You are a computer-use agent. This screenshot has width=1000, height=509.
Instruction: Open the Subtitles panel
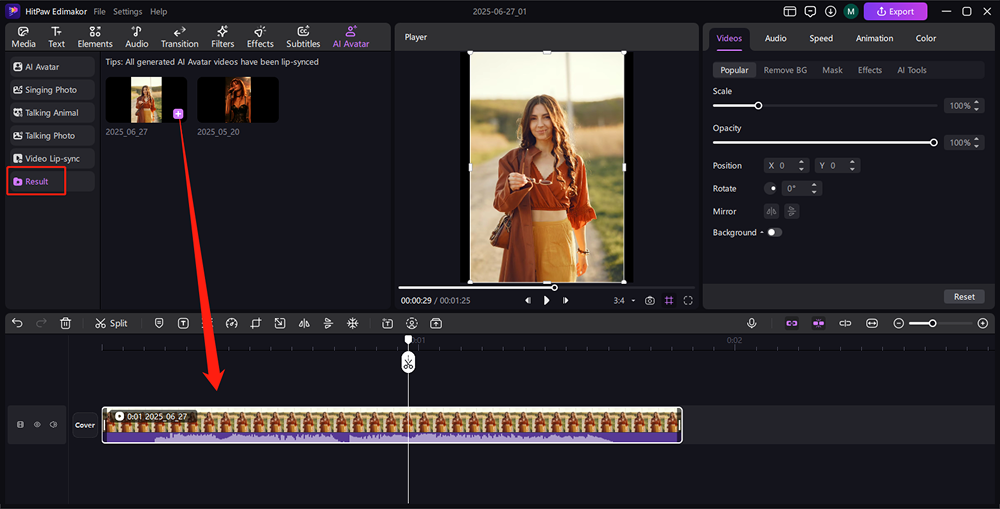coord(303,37)
